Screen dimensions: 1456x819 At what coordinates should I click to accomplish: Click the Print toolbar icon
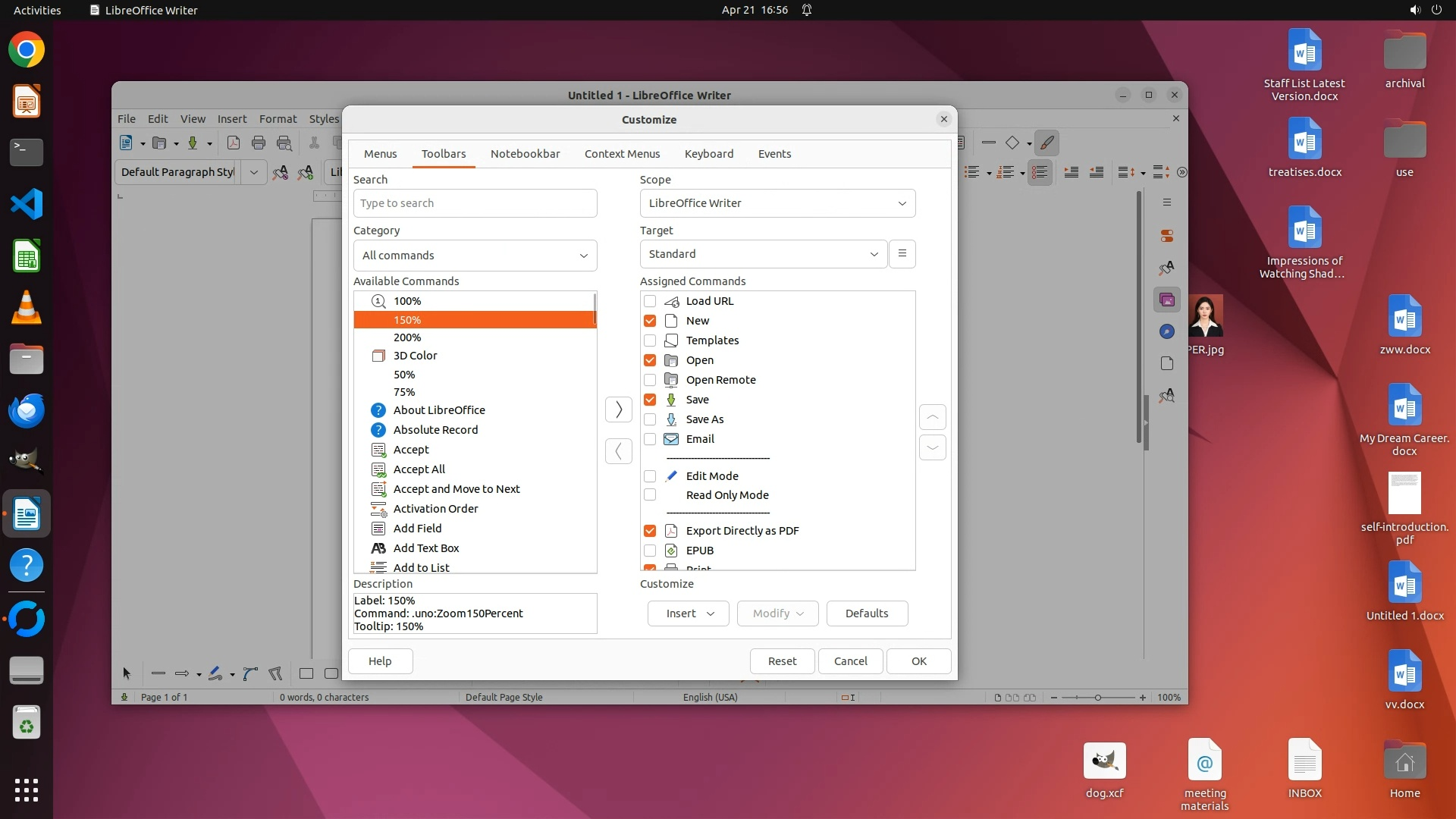point(259,143)
